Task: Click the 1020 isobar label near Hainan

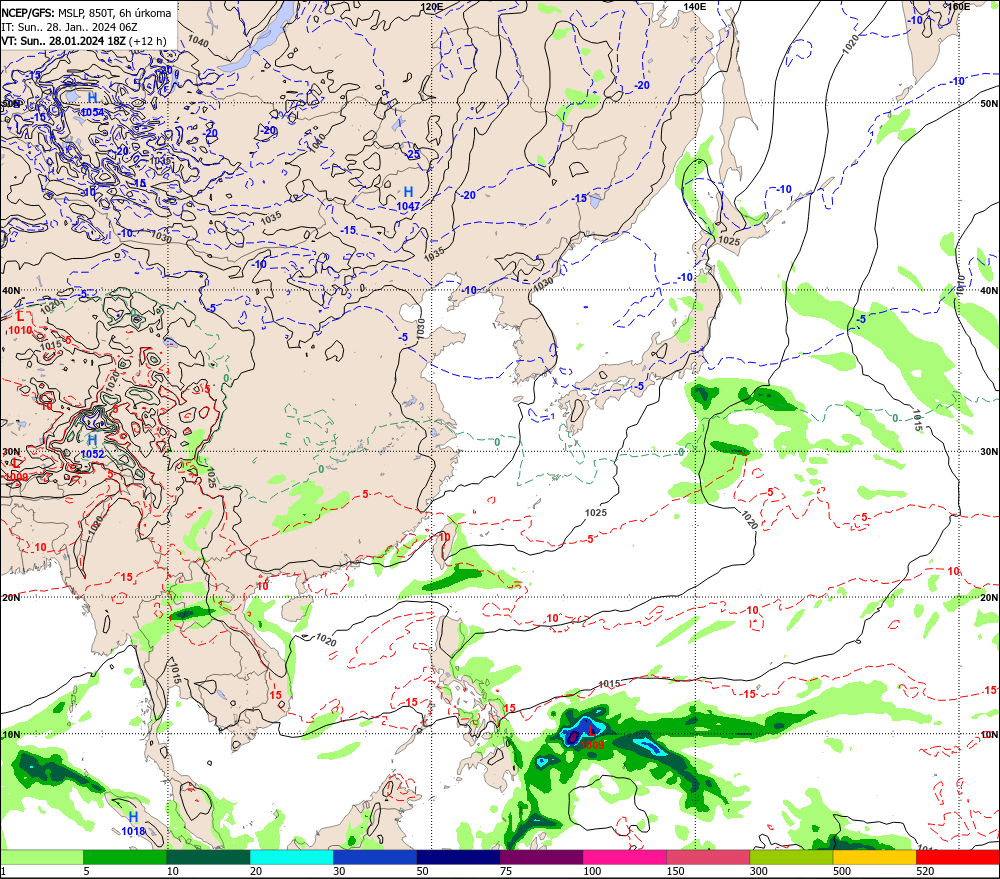Action: click(x=326, y=640)
